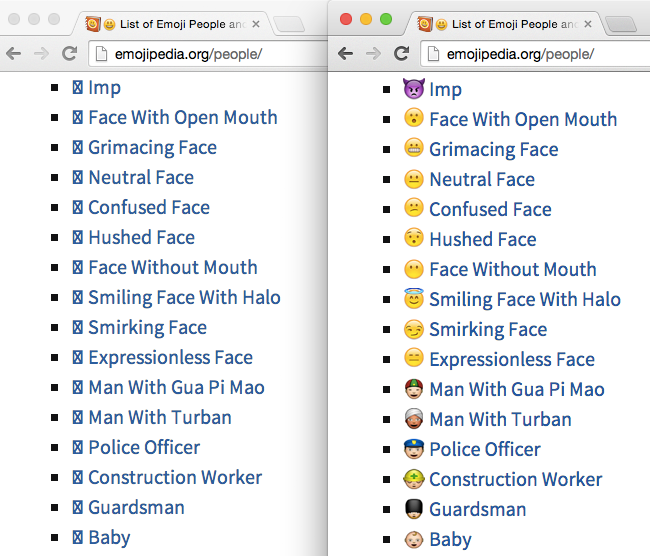
Task: Click the Smiling Face With Halo emoji icon
Action: click(414, 298)
